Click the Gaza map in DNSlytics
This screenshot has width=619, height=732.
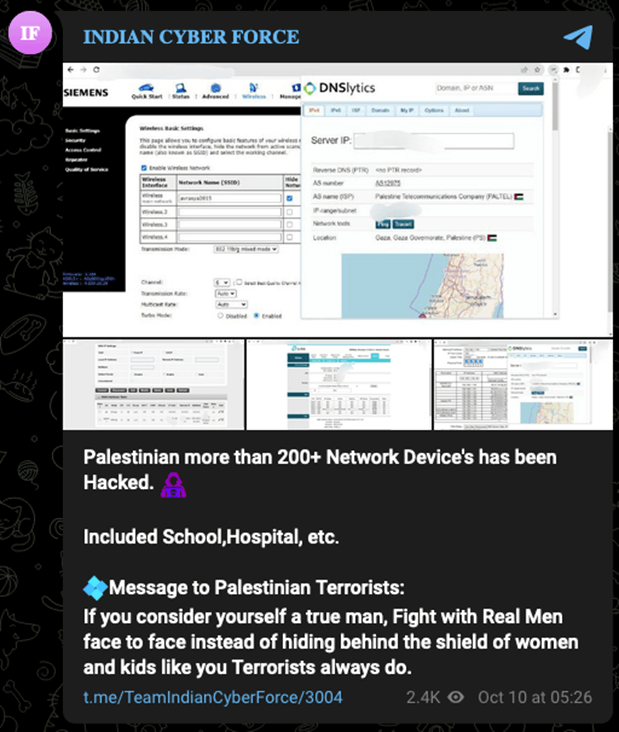coord(422,286)
